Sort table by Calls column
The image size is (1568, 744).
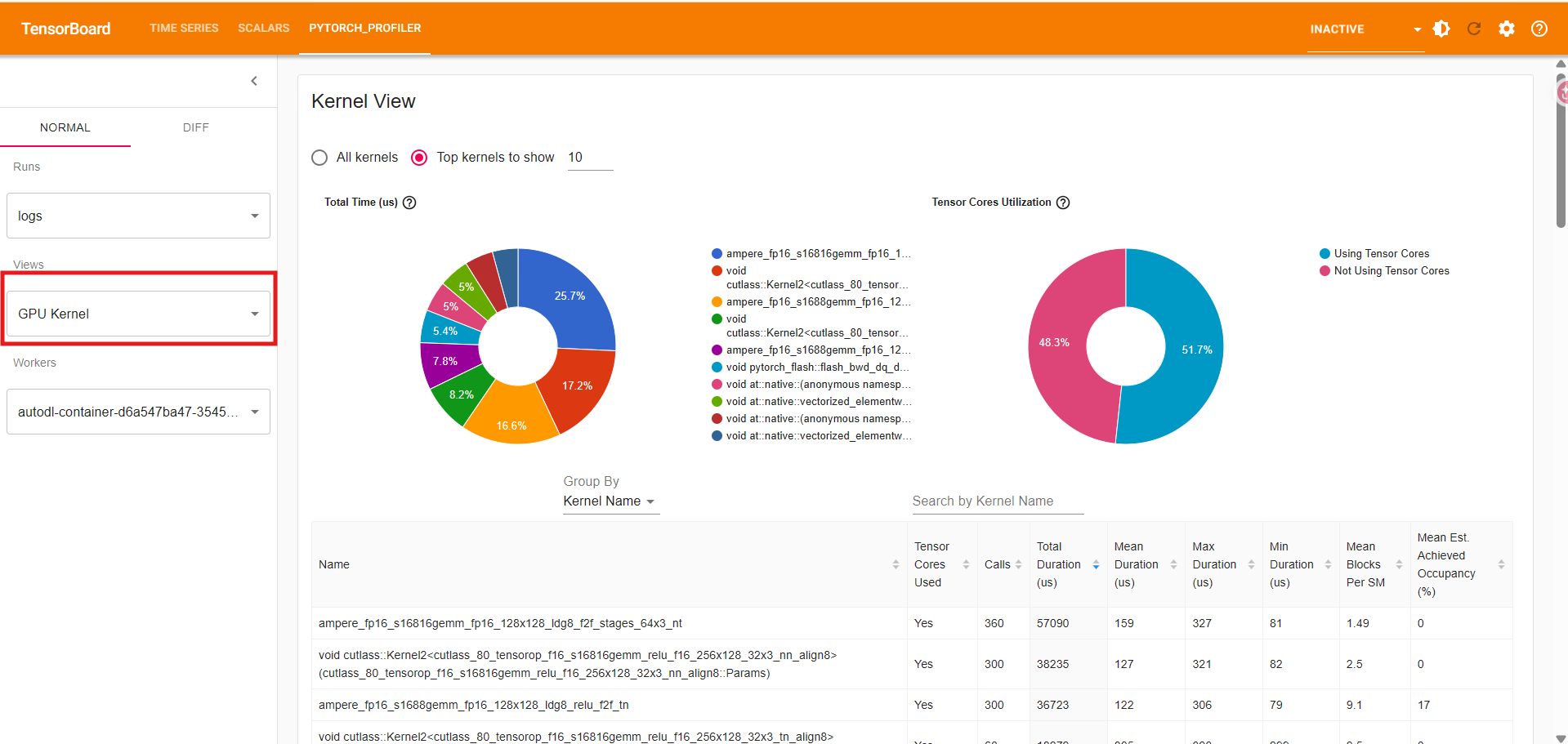(1018, 564)
